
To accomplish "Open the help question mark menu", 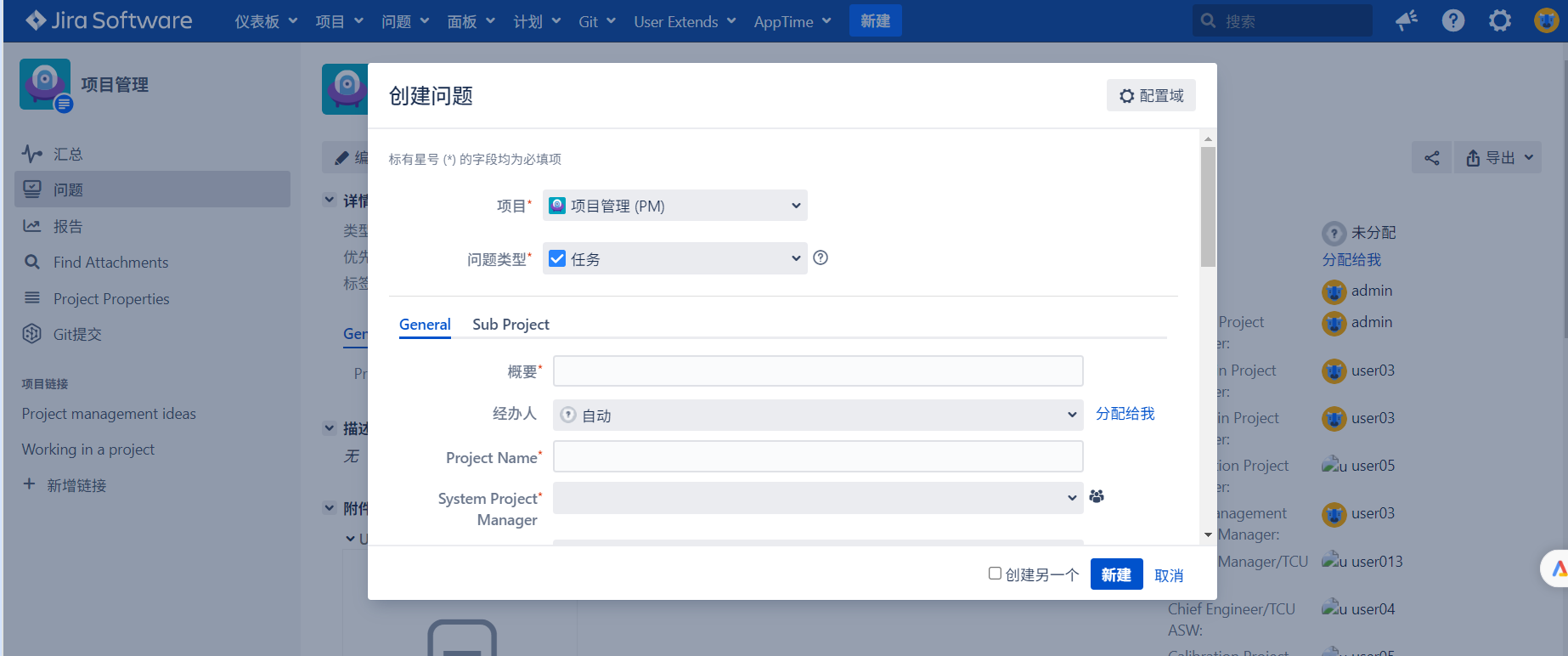I will point(1453,20).
